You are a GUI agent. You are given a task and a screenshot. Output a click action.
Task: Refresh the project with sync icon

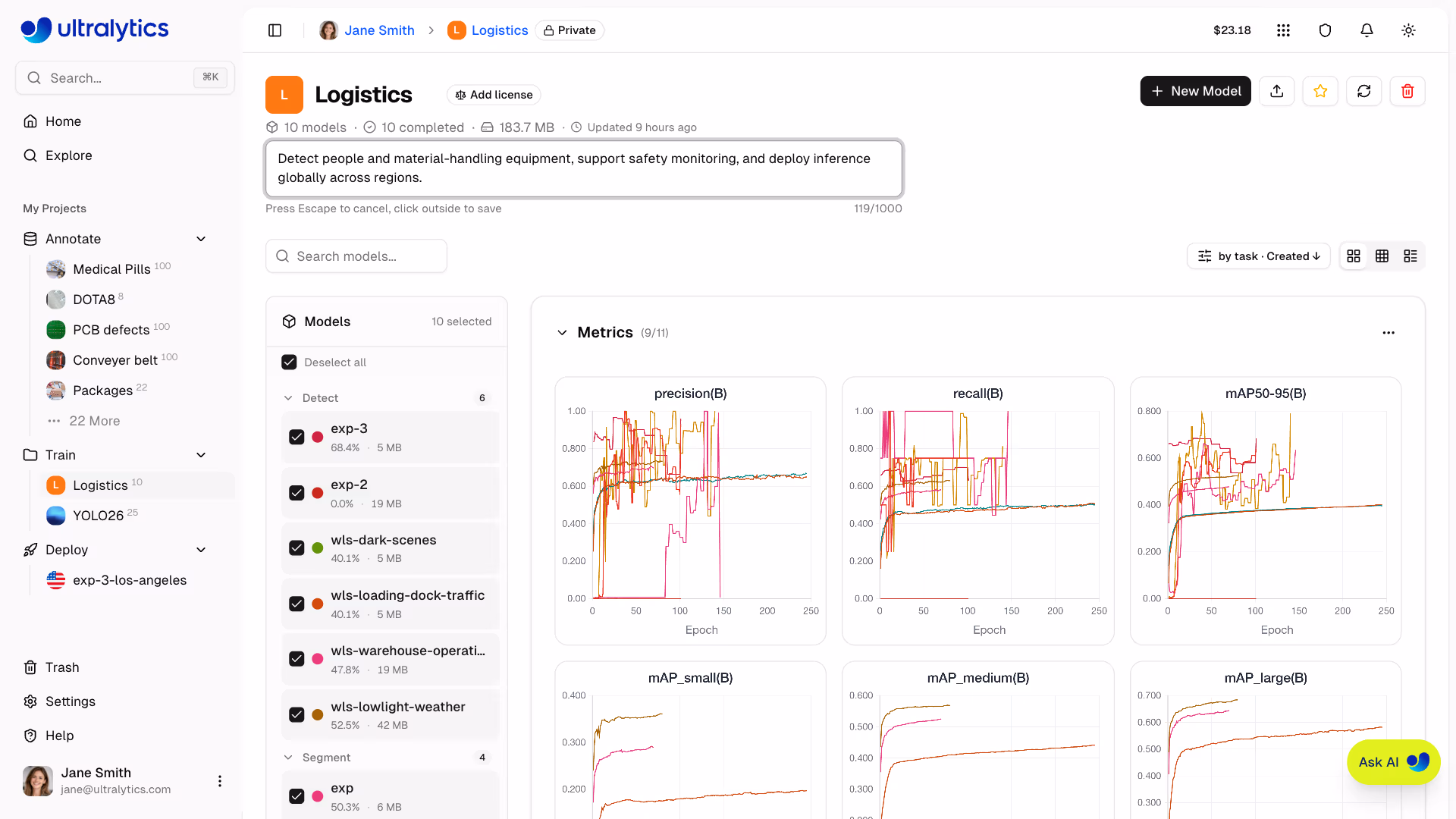tap(1364, 91)
